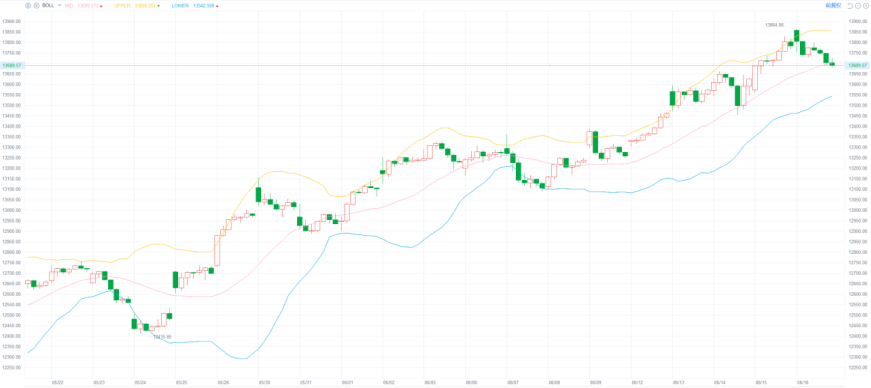Click the 06/16 date label
This screenshot has width=871, height=388.
point(803,382)
